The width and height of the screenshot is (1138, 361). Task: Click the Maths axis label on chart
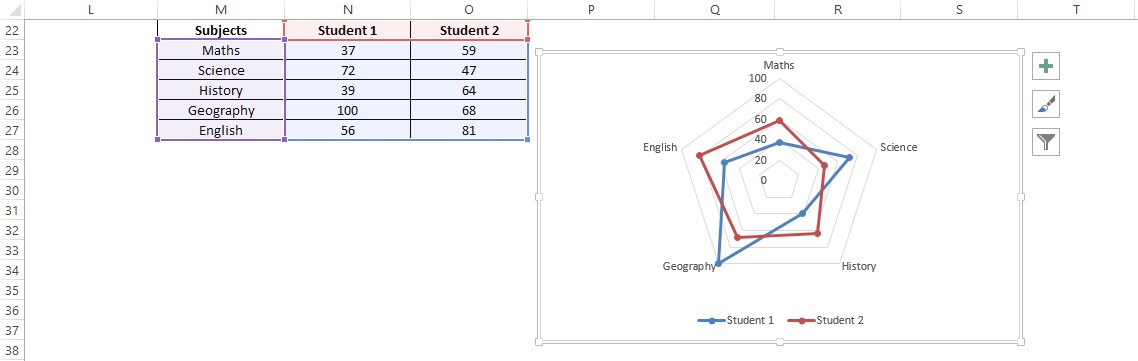click(779, 65)
